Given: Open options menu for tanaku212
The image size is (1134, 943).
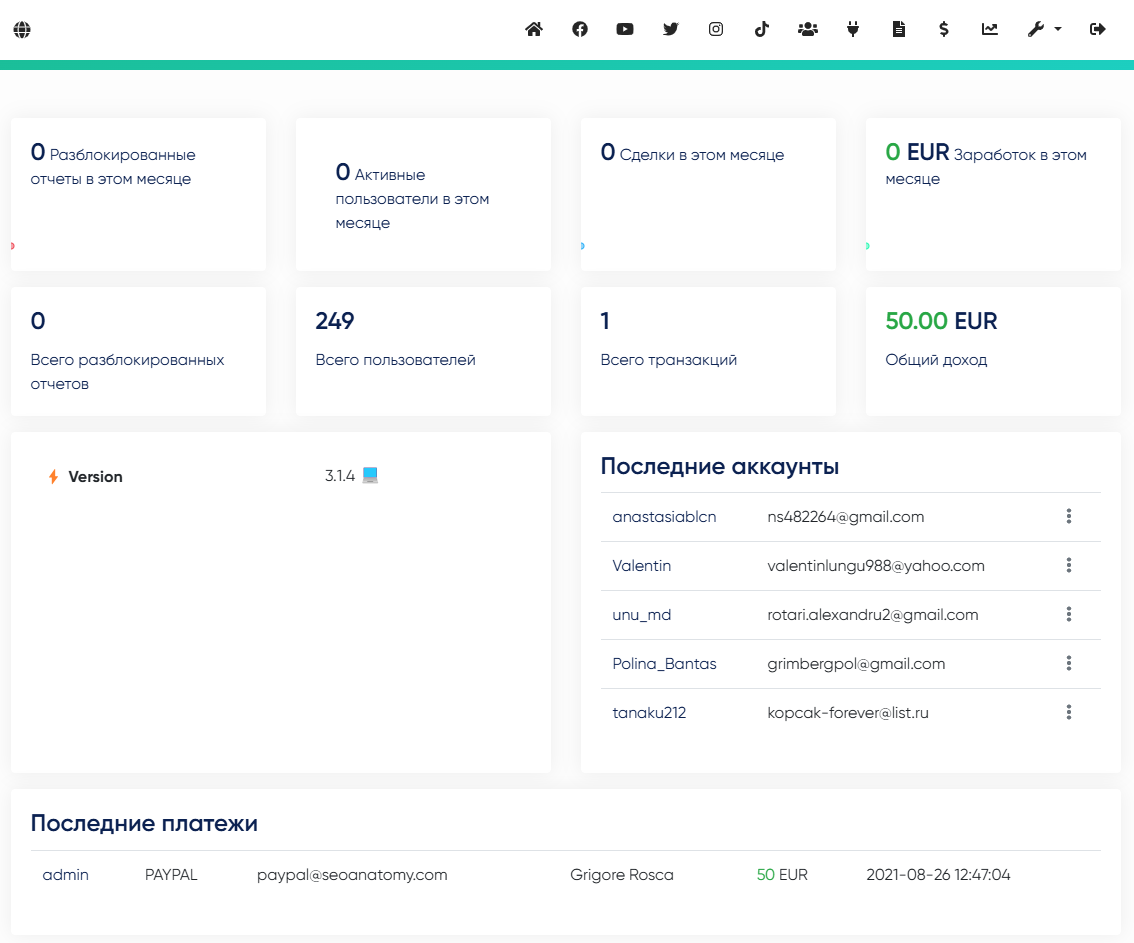Looking at the screenshot, I should pyautogui.click(x=1068, y=712).
